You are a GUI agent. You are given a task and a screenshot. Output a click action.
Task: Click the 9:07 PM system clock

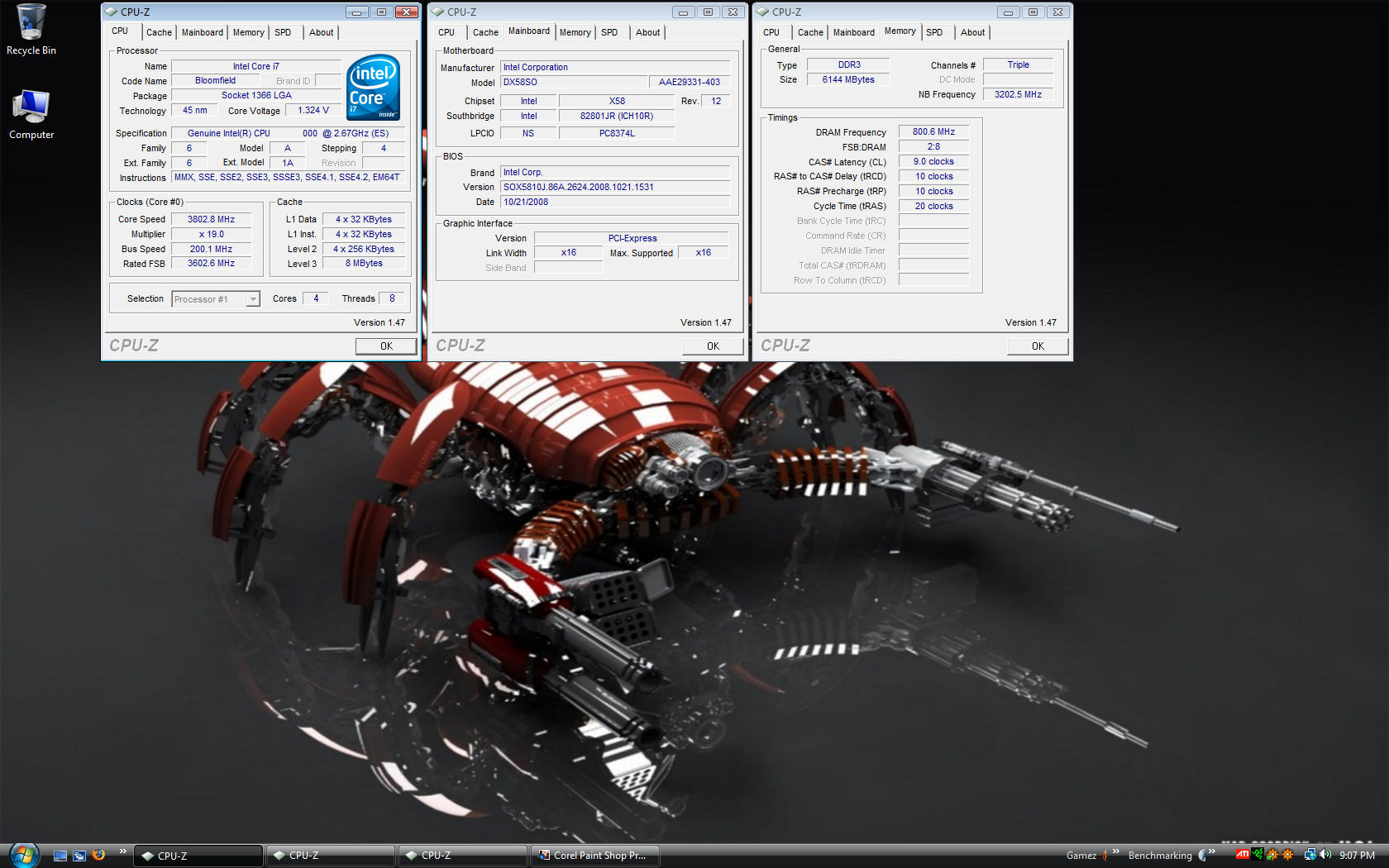click(1357, 856)
